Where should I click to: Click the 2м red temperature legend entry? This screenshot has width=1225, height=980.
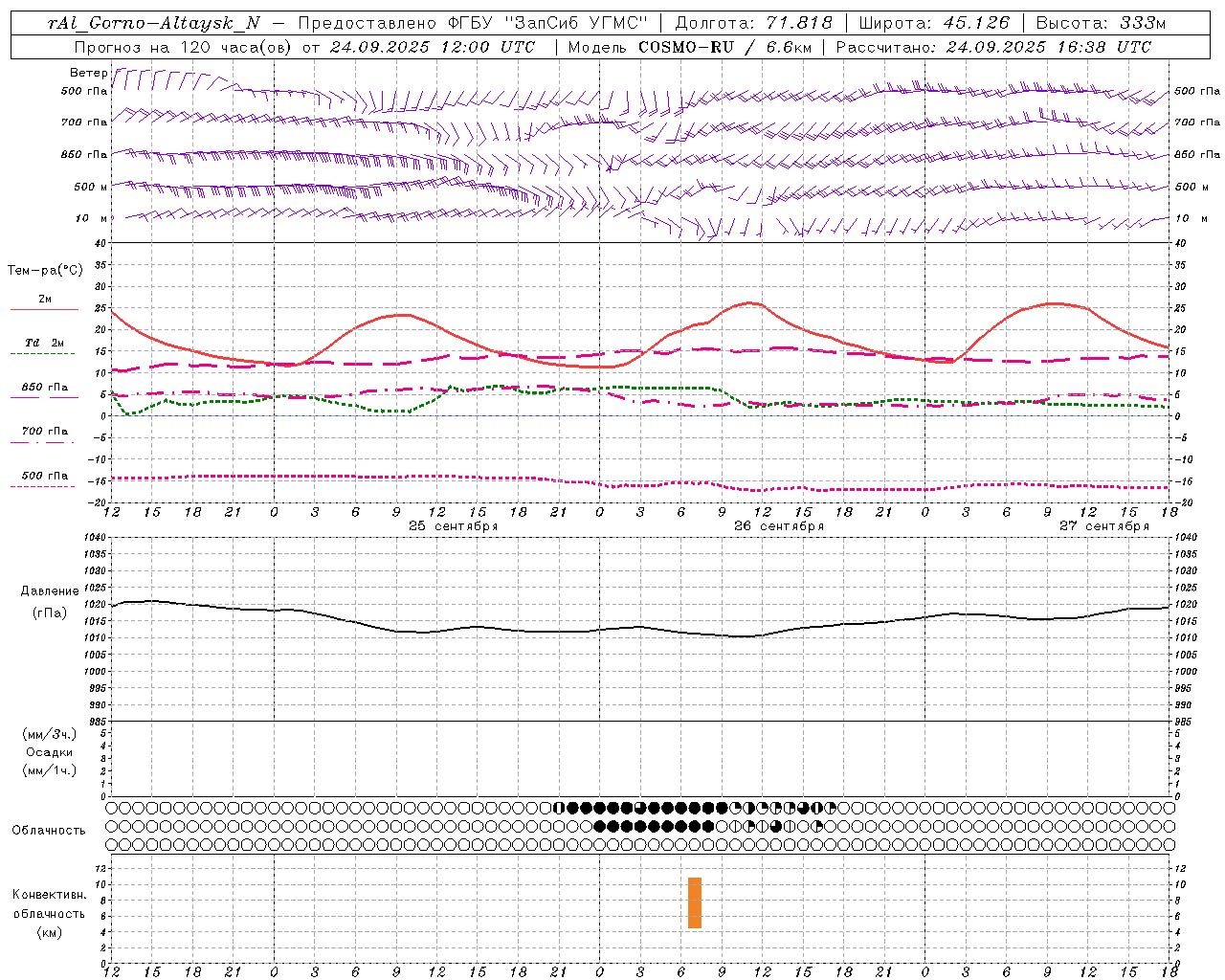[x=45, y=300]
